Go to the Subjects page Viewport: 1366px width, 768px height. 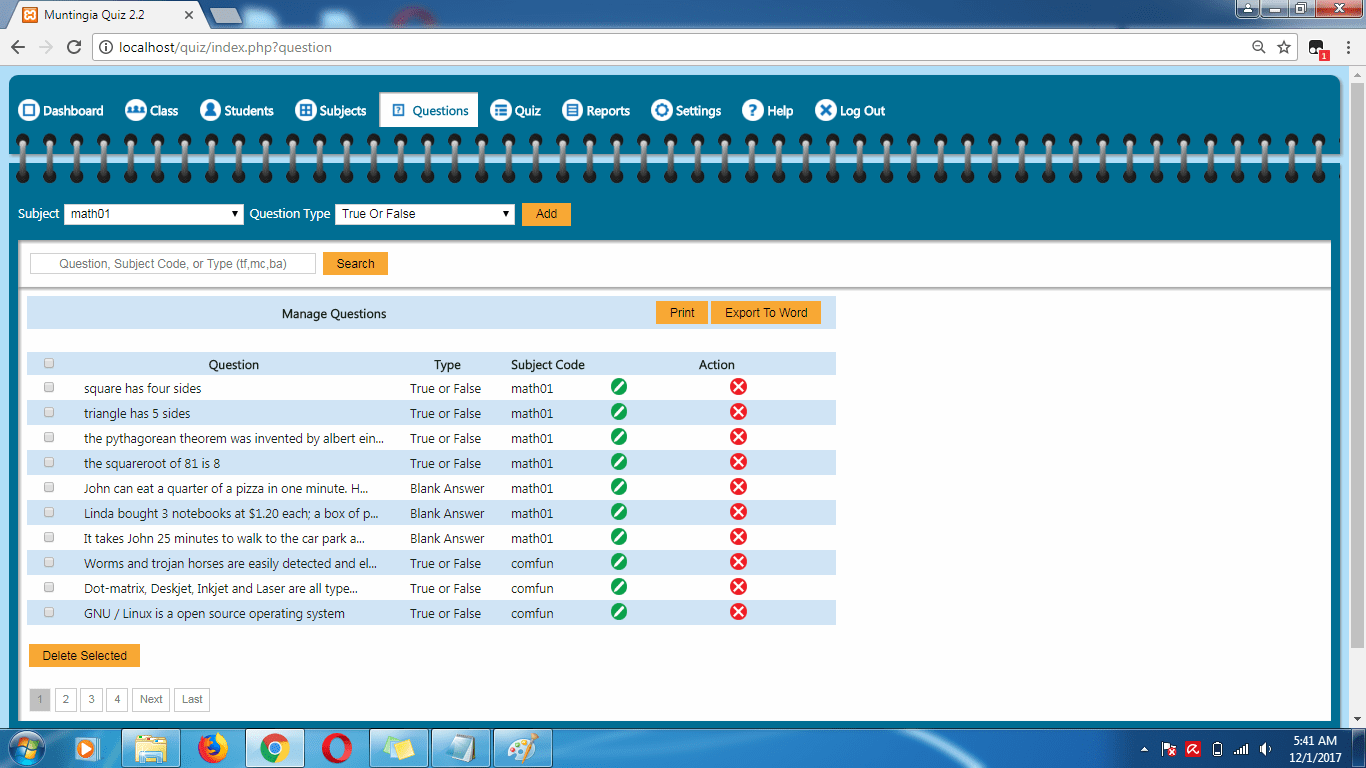click(x=331, y=110)
